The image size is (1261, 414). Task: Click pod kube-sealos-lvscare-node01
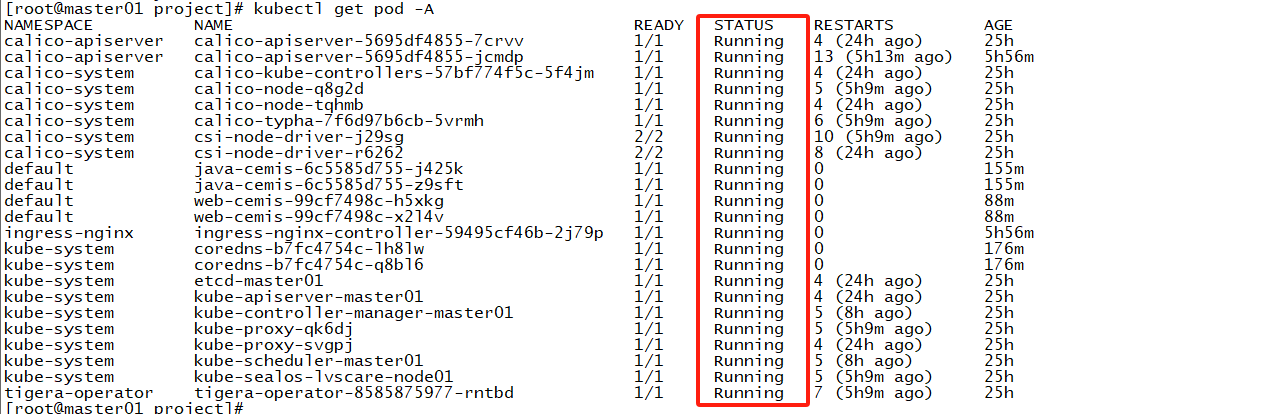[324, 377]
